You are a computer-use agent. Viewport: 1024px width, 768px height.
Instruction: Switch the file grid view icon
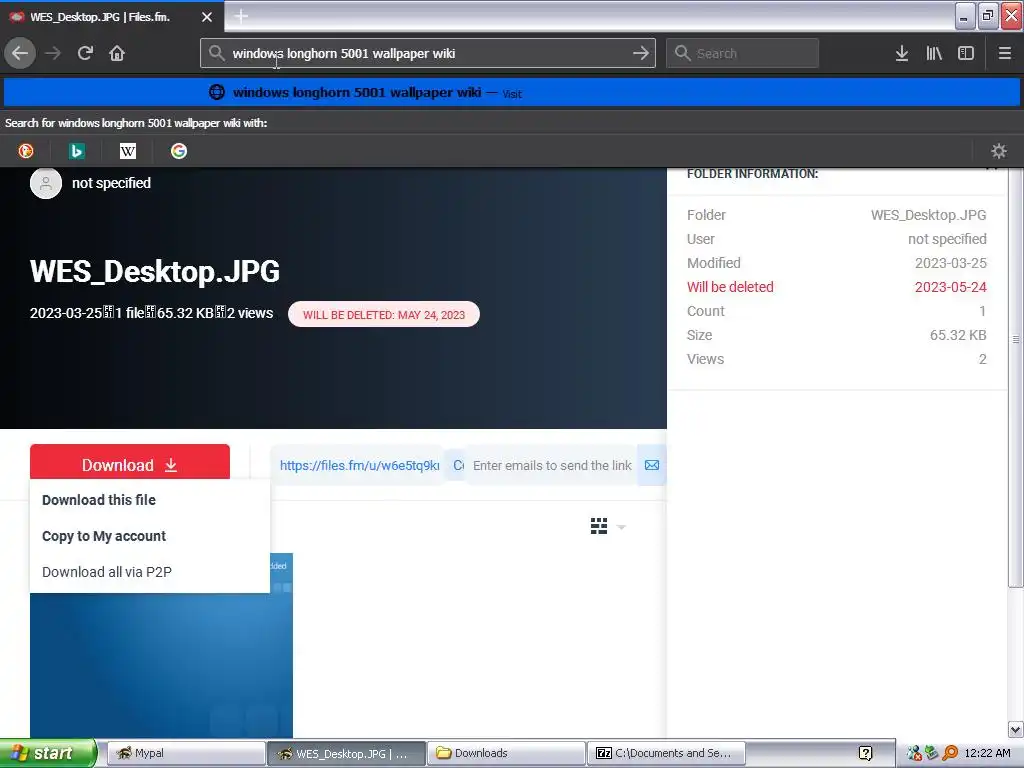pyautogui.click(x=599, y=526)
